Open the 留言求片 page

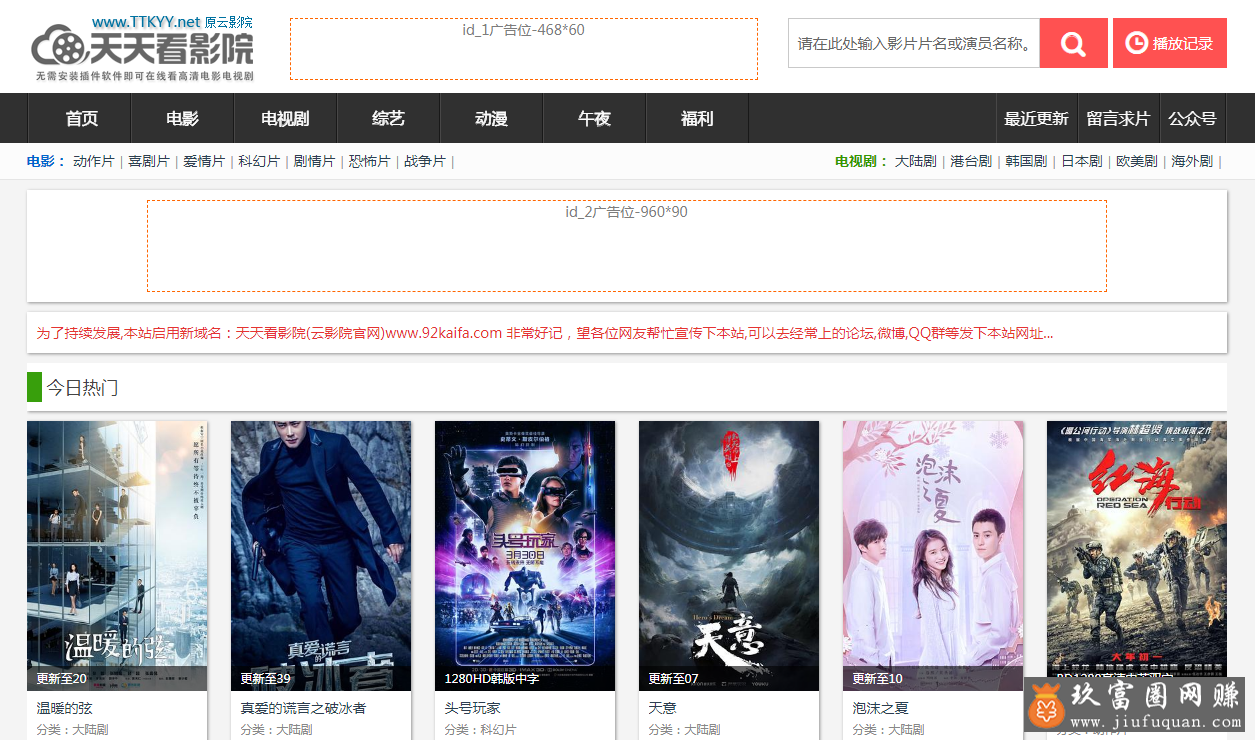1118,118
